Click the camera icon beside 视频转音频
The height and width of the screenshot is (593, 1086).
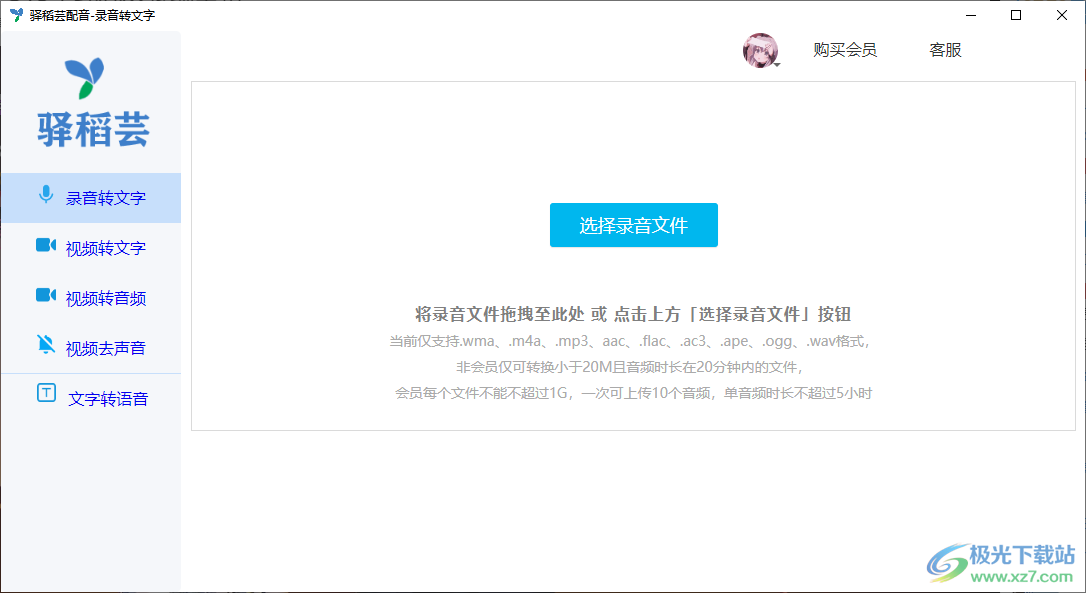45,295
